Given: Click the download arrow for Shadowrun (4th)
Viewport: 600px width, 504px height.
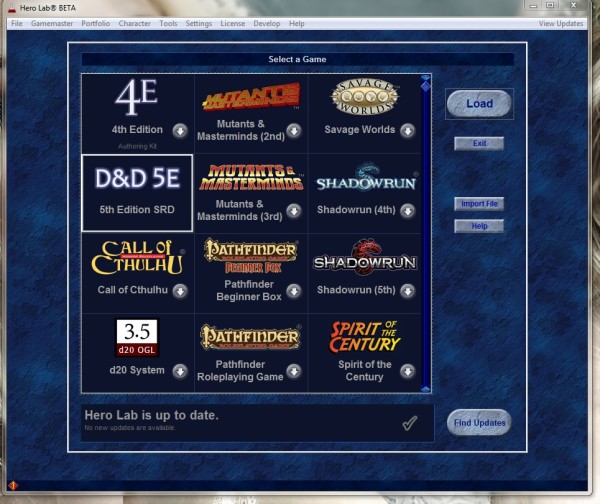Looking at the screenshot, I should point(408,211).
